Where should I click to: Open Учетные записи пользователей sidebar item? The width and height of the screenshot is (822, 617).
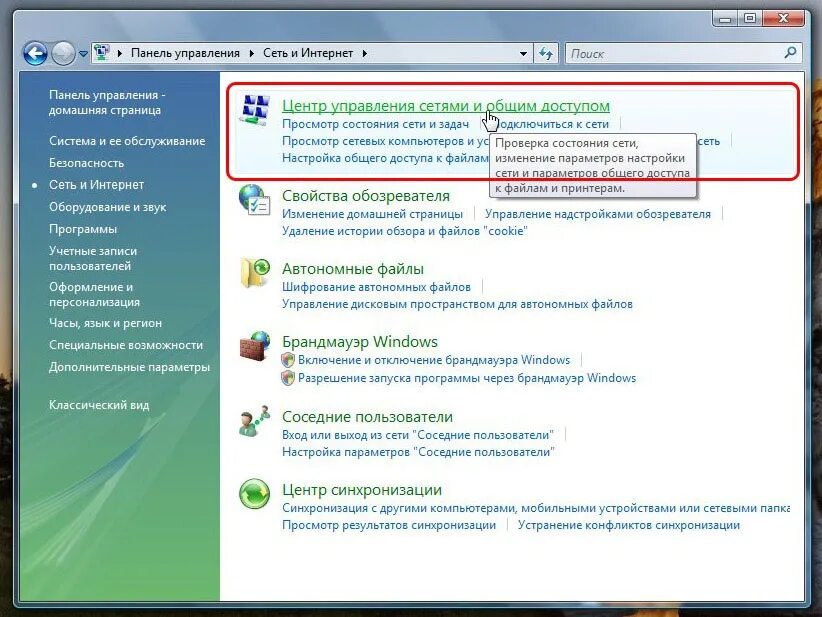tap(93, 258)
